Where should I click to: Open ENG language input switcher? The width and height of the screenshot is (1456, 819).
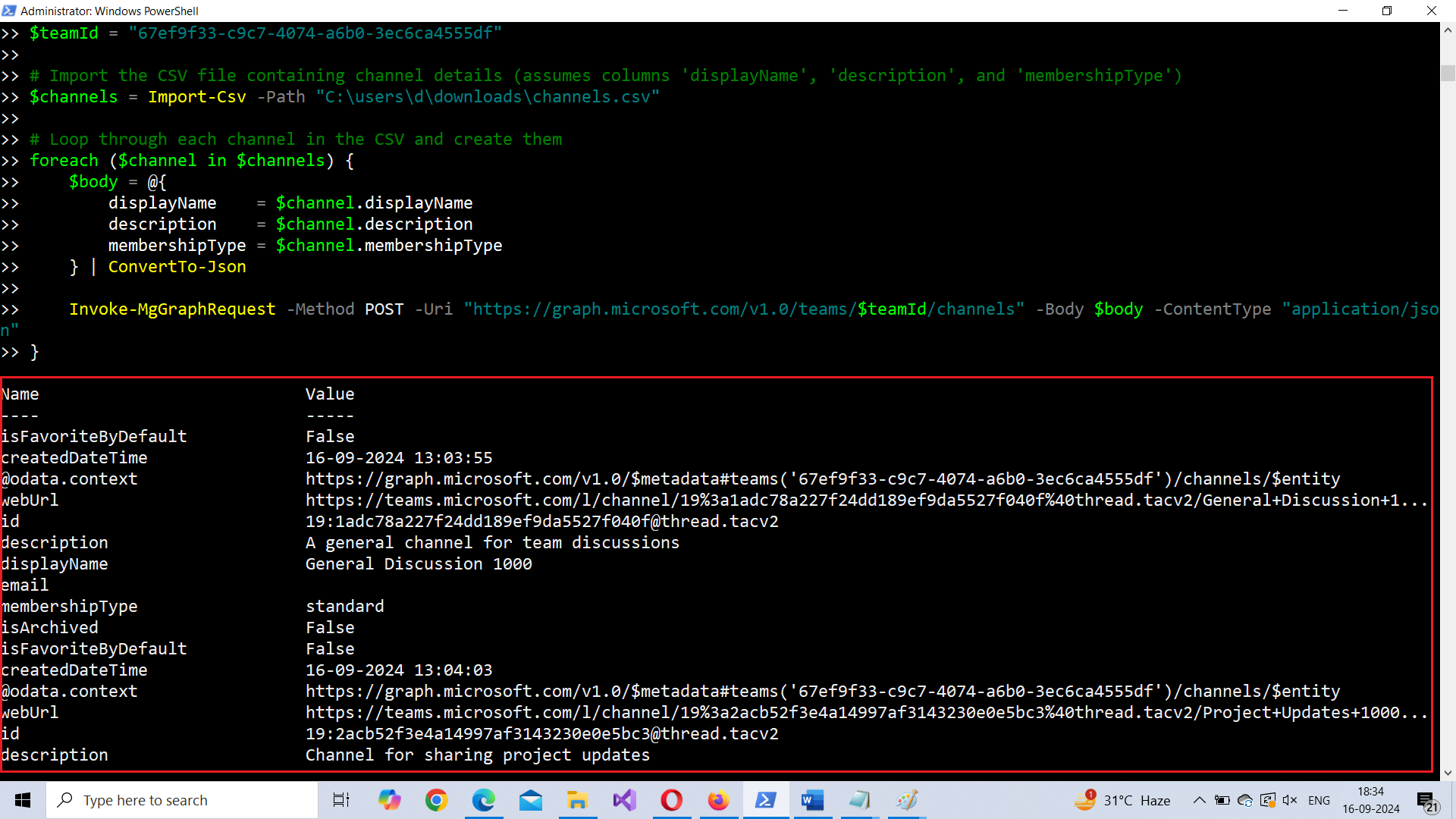[1319, 800]
